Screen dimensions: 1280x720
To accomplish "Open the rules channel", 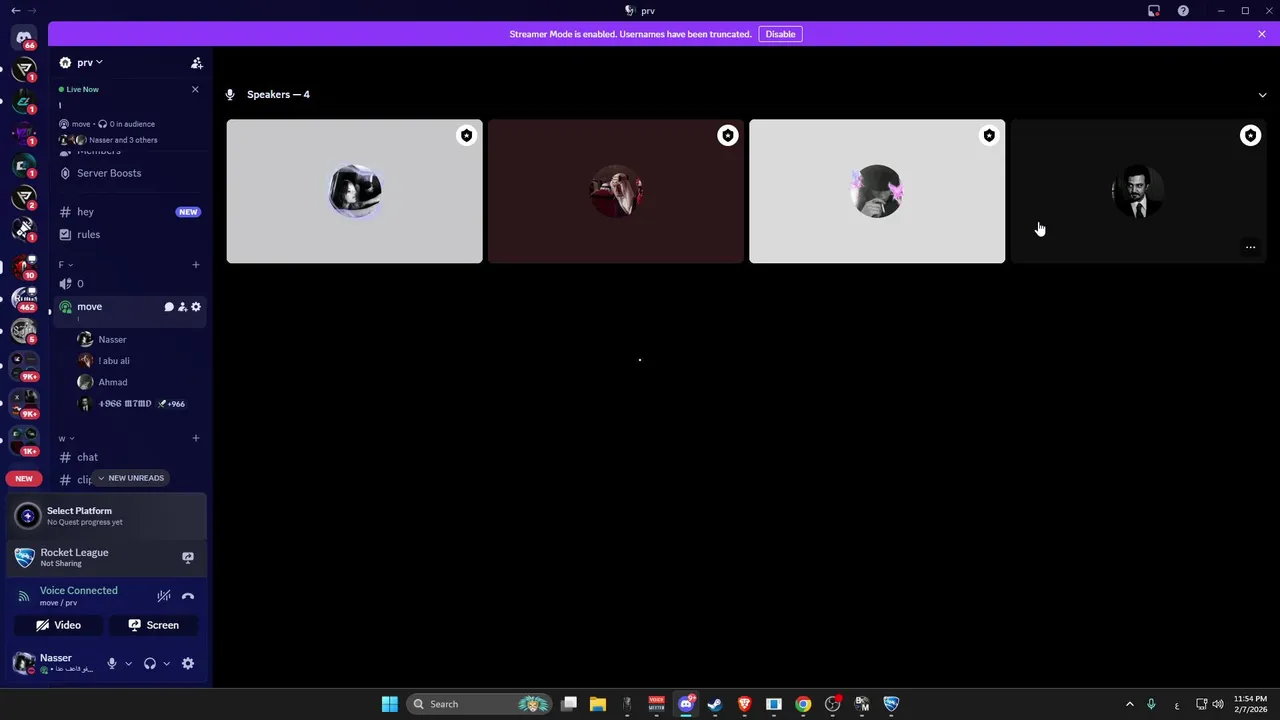I will [130, 234].
